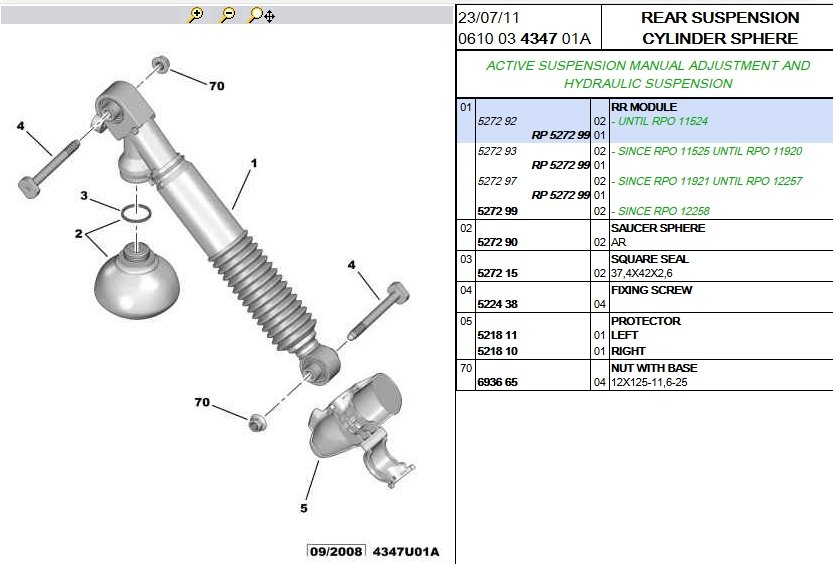Select protector RIGHT part 5218 10
Screen dimensions: 833x564
497,351
